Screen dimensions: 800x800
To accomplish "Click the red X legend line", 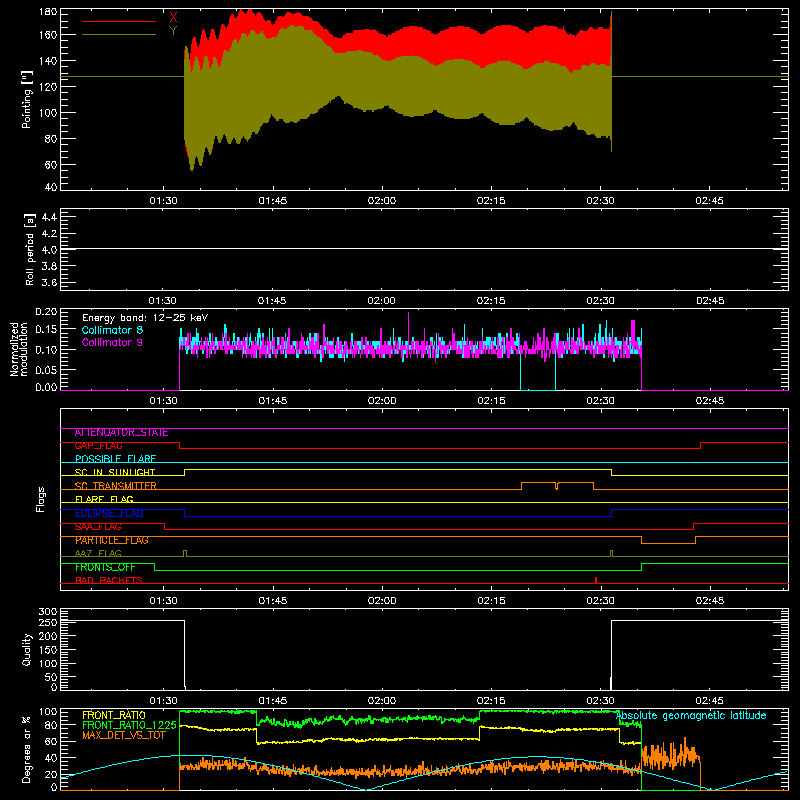I will point(119,21).
